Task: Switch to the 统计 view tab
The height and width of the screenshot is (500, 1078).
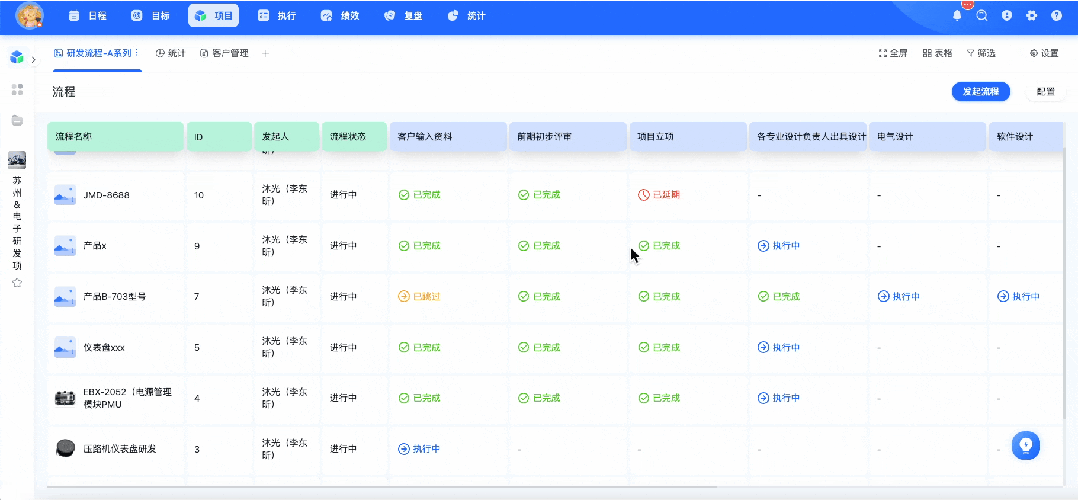Action: (170, 53)
